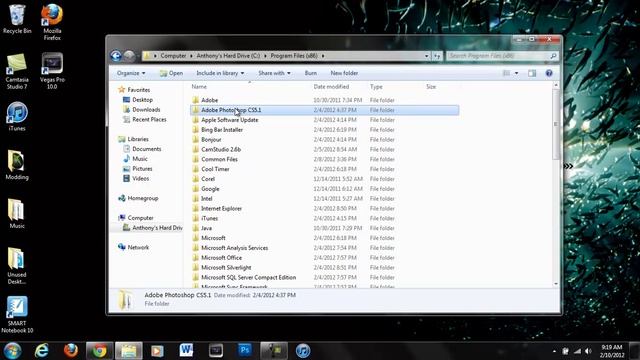Viewport: 640px width, 360px height.
Task: Open Include in library dropdown
Action: pos(220,73)
